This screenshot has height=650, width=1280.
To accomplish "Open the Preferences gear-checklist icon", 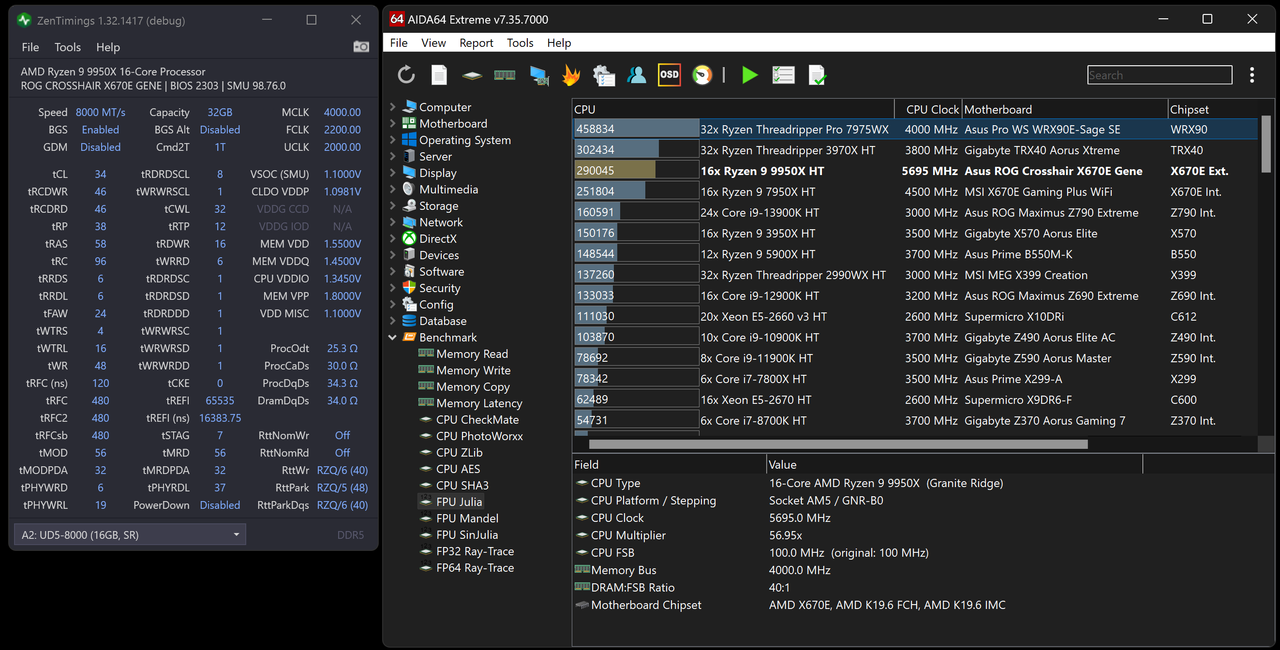I will 604,75.
